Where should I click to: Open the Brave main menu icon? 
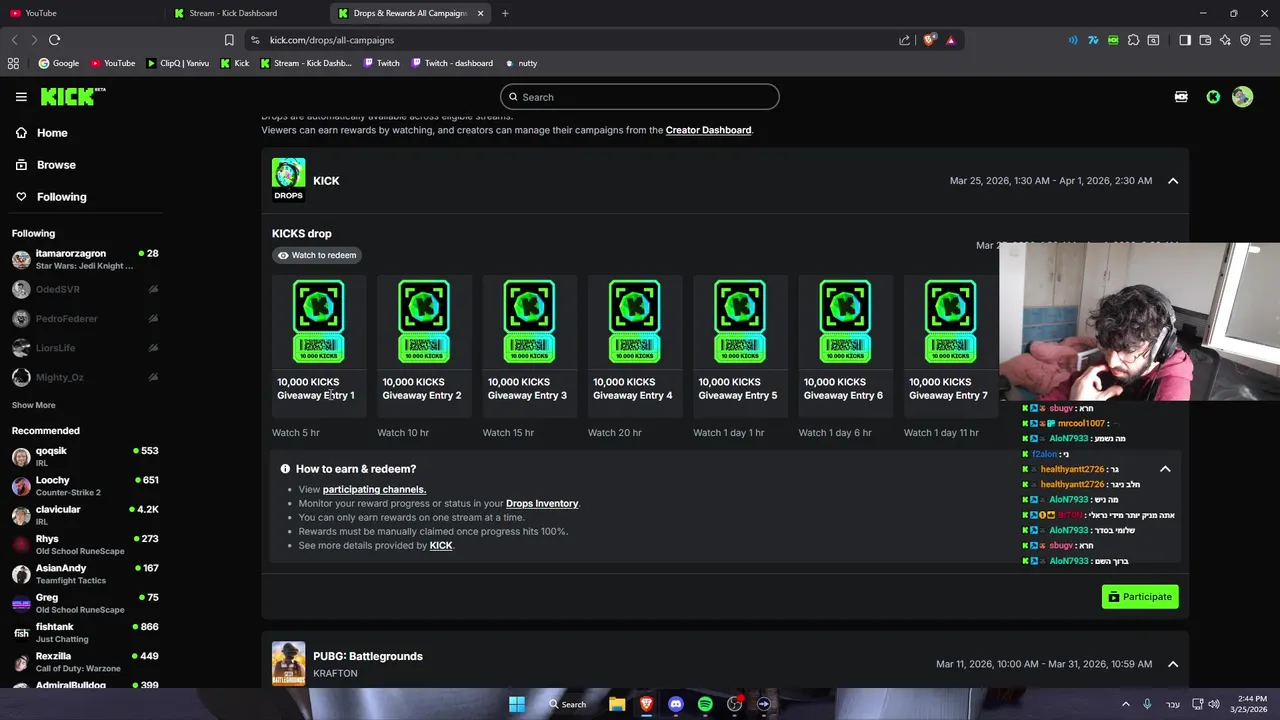click(x=1265, y=40)
